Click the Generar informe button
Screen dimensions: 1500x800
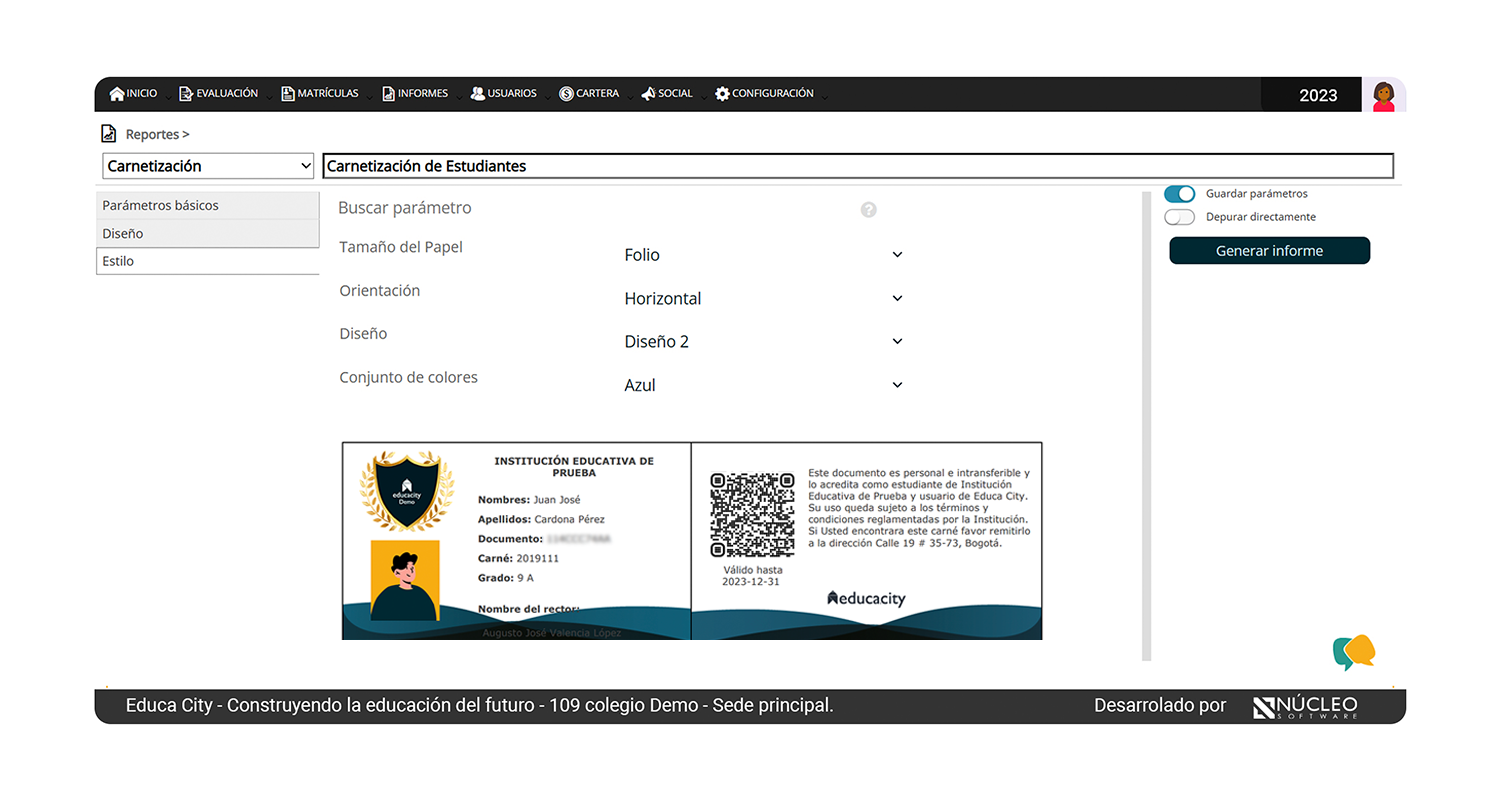[x=1269, y=251]
